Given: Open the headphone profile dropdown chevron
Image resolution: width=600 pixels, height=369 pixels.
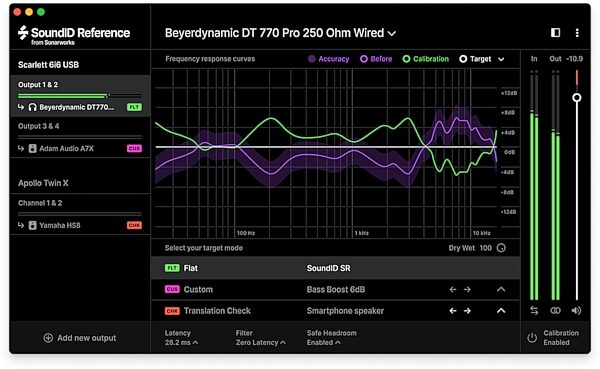Looking at the screenshot, I should [392, 34].
